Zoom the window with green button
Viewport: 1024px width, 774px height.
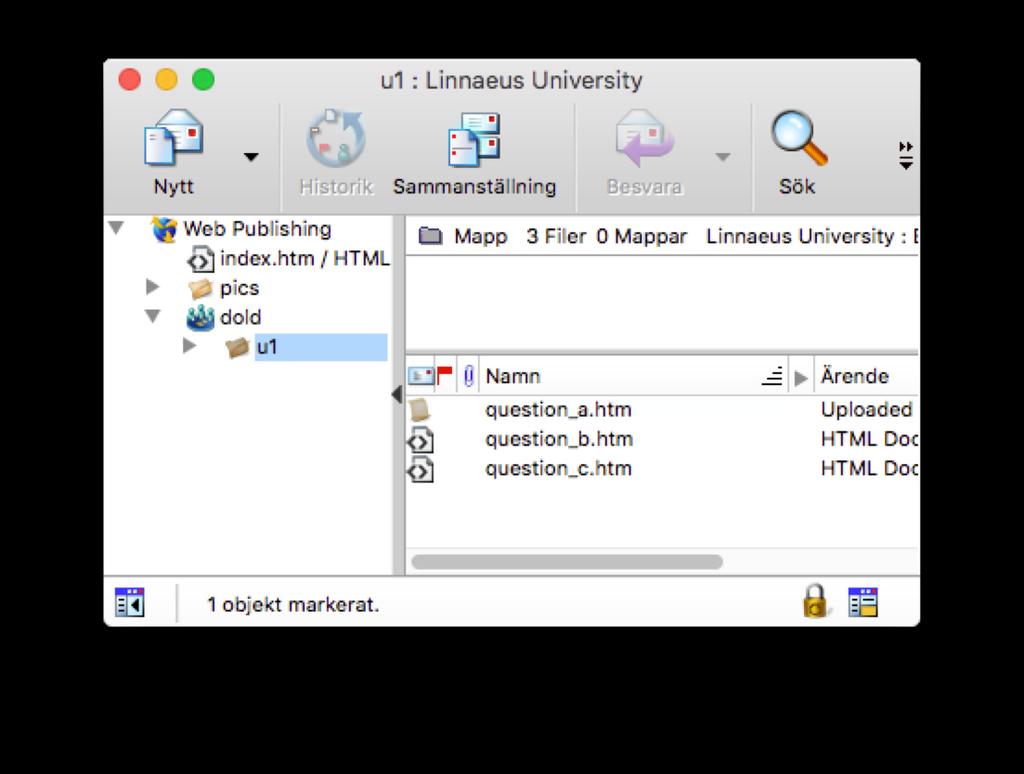203,80
